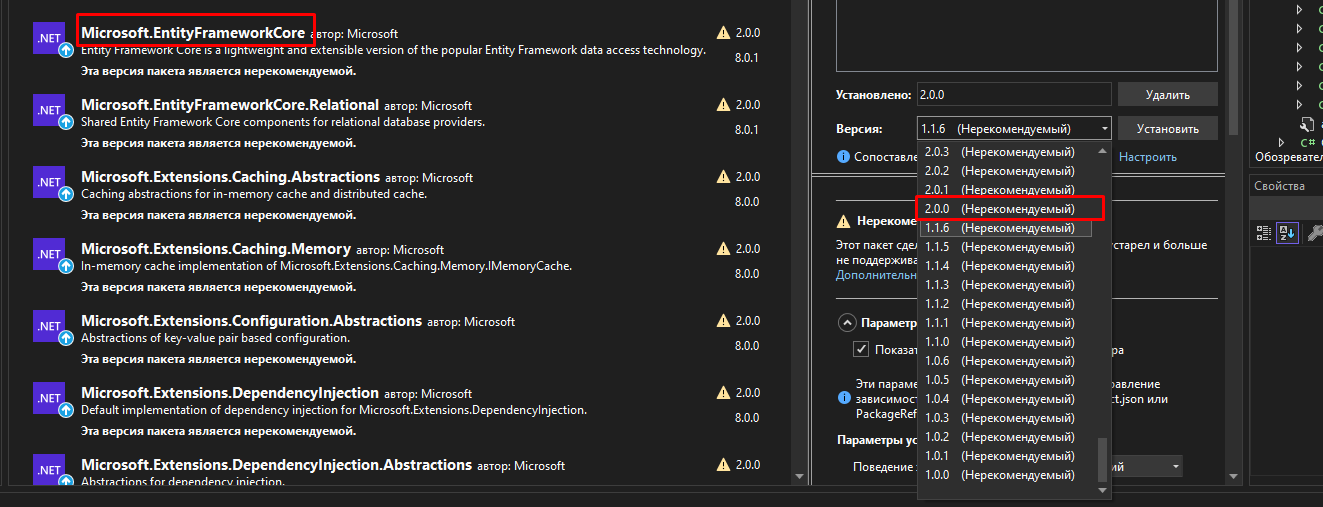Click warning icon in DependencyInjection.Abstractions row
This screenshot has width=1323, height=507.
pyautogui.click(x=723, y=465)
